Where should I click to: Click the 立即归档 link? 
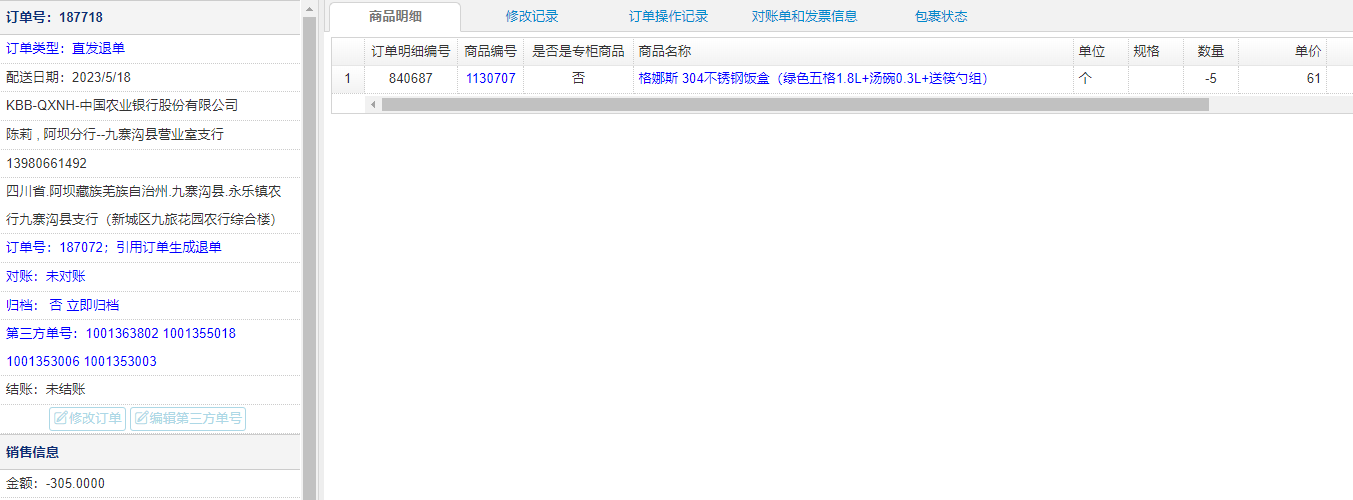92,305
